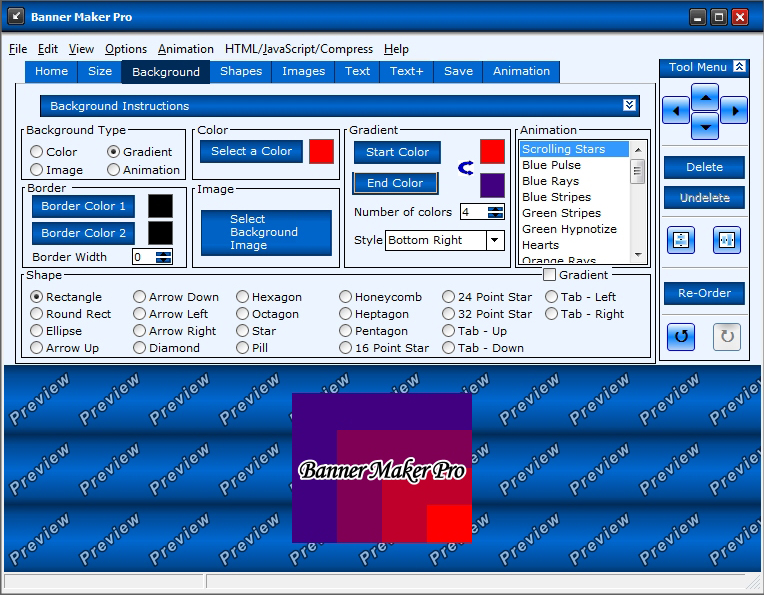The height and width of the screenshot is (595, 764).
Task: Choose the Ellipse shape
Action: point(56,331)
